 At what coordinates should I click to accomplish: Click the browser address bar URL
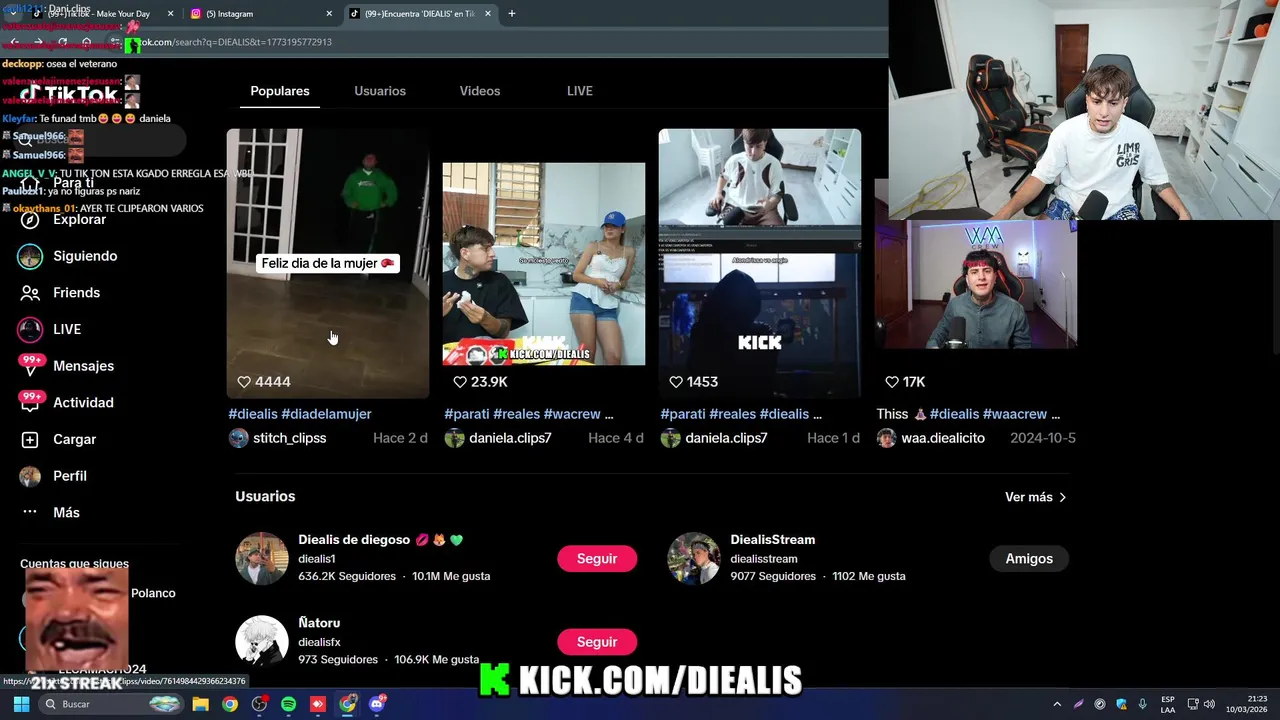pyautogui.click(x=235, y=42)
